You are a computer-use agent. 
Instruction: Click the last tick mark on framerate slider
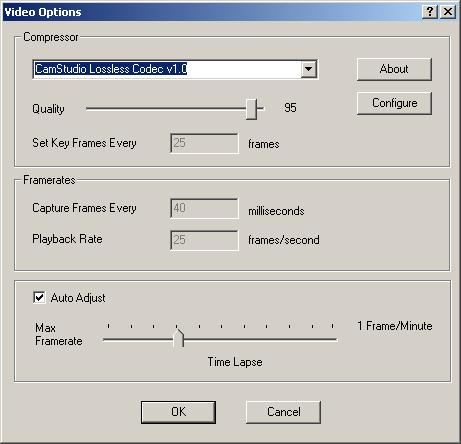[x=332, y=326]
